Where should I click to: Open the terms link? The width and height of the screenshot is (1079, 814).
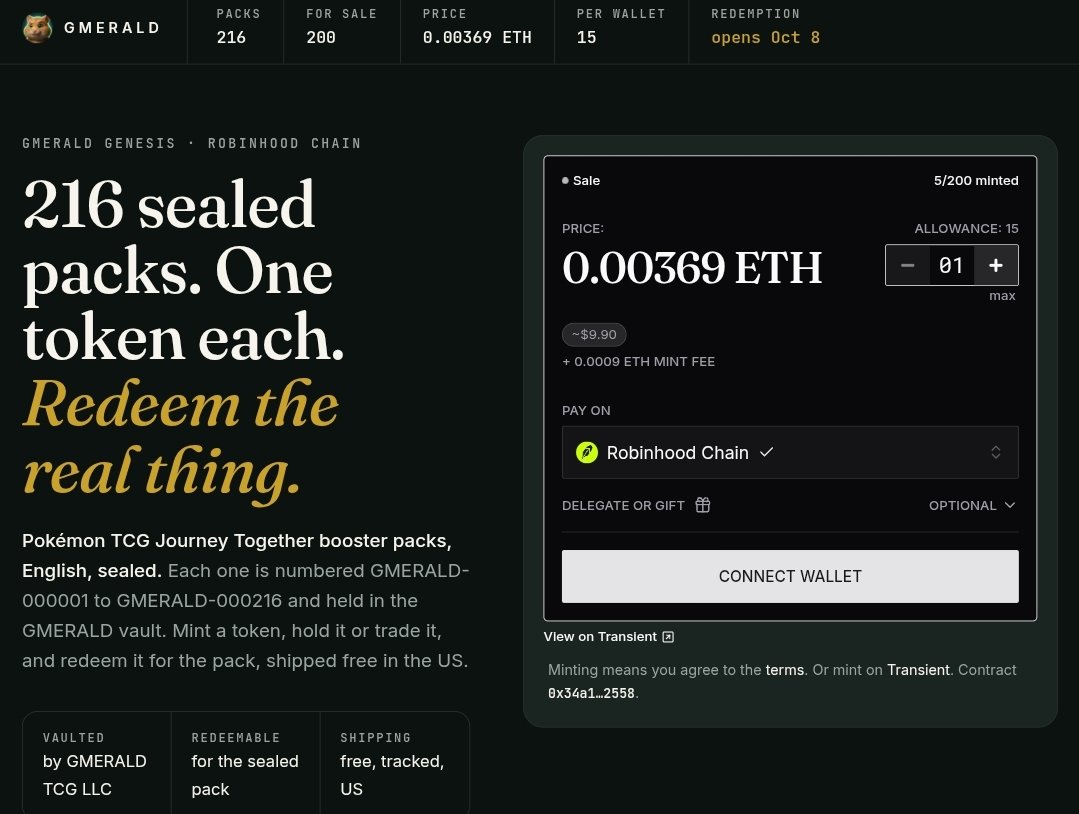tap(784, 670)
